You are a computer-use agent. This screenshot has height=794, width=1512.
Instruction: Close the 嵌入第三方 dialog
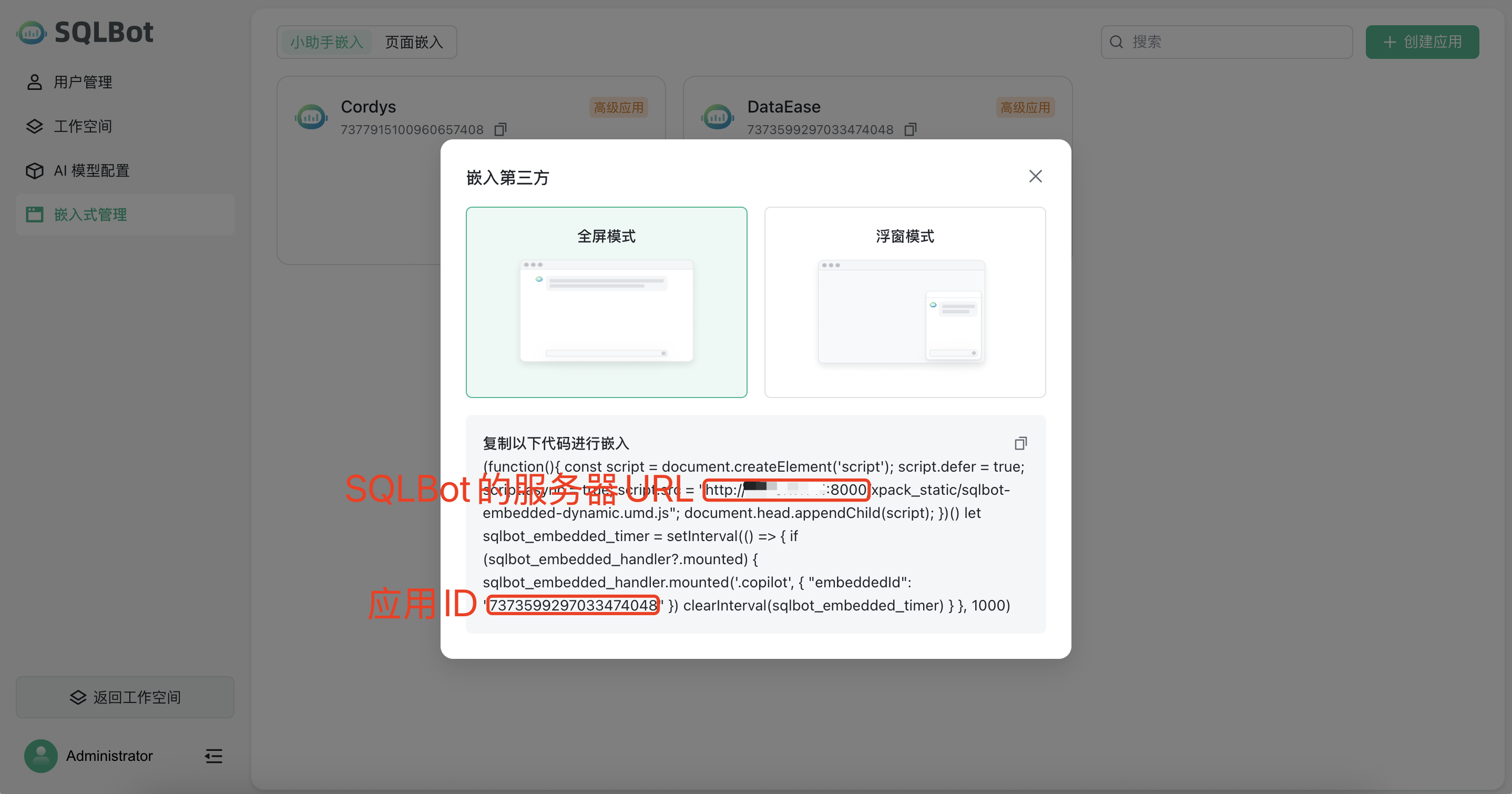(x=1035, y=176)
